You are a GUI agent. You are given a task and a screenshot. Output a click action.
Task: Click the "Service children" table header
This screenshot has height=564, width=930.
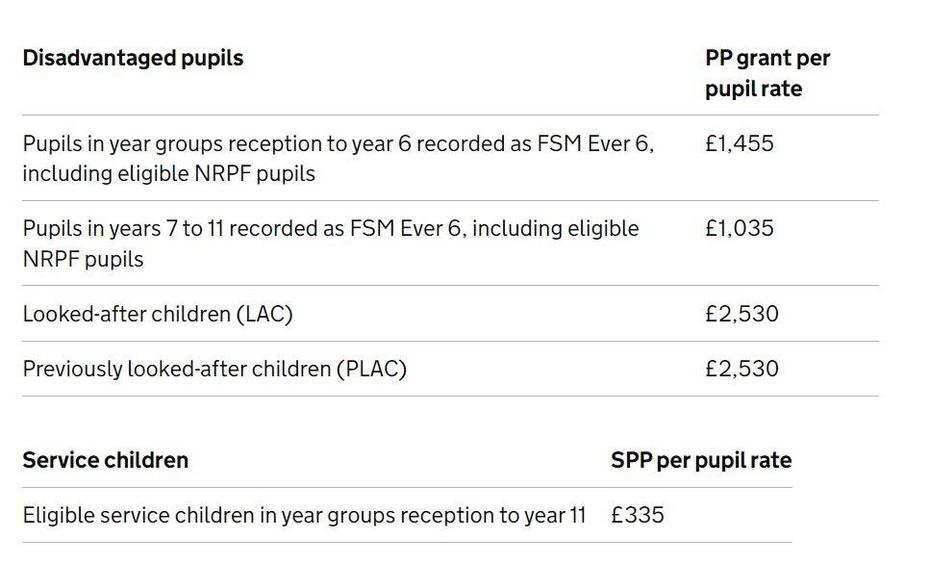(x=105, y=460)
